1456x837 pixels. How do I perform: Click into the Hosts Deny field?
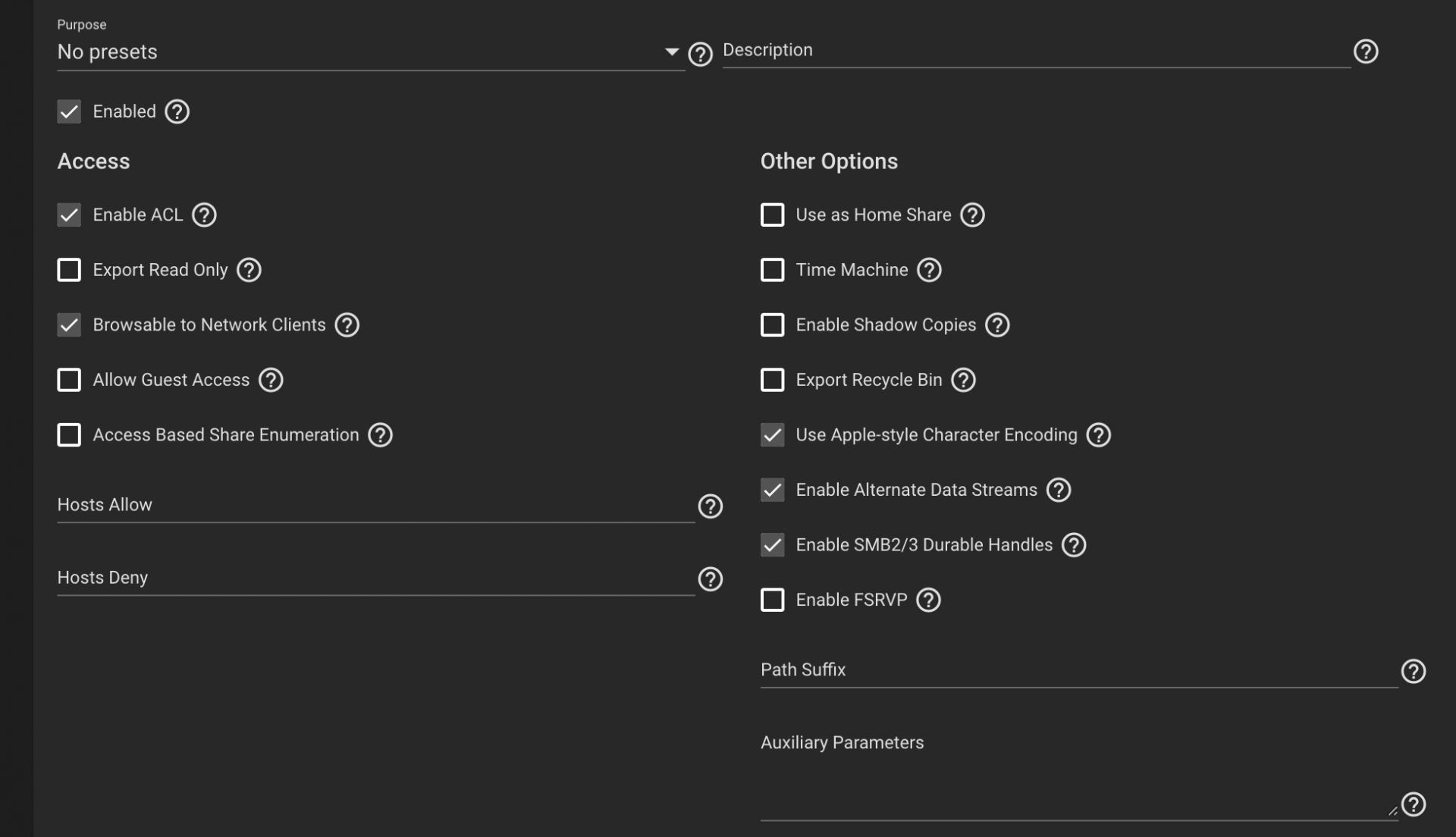tap(376, 578)
